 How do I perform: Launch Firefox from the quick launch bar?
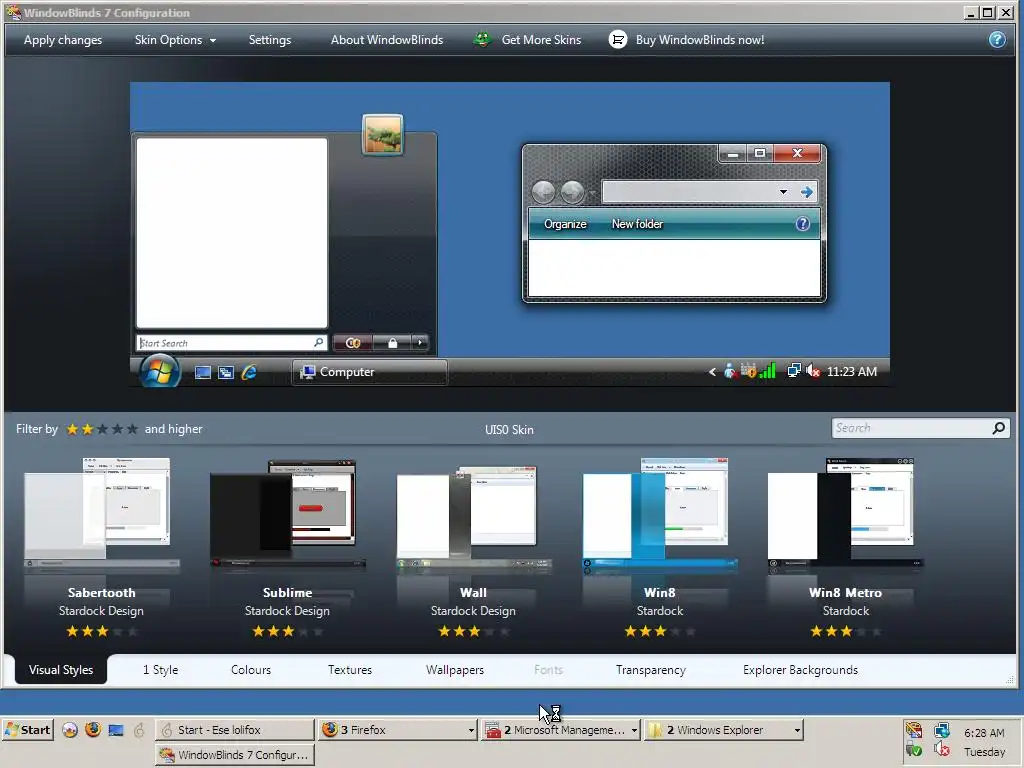point(93,729)
